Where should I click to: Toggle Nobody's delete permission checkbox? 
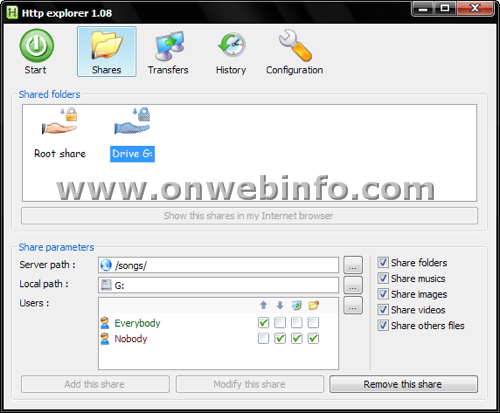point(297,339)
